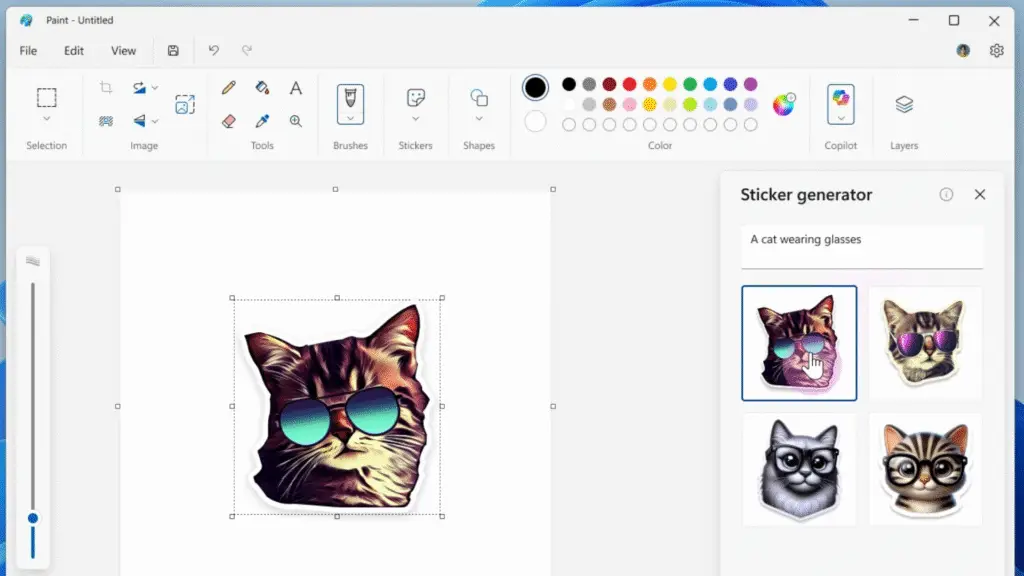Close the Sticker generator panel
Viewport: 1024px width, 576px height.
980,195
